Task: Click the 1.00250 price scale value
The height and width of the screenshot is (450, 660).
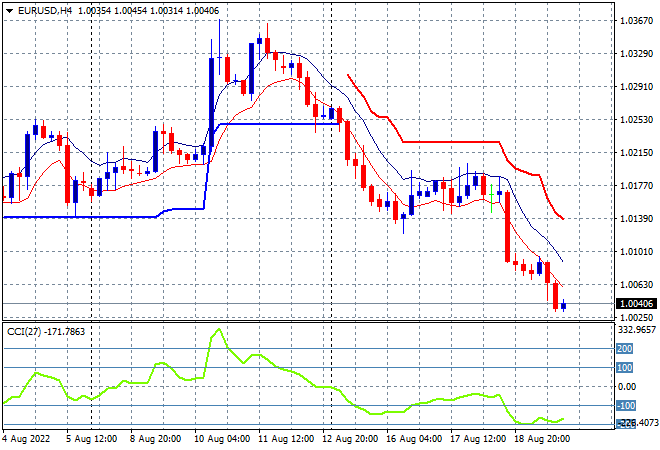Action: click(x=636, y=317)
